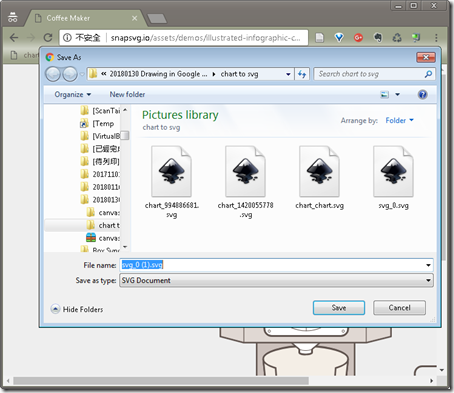The image size is (454, 393).
Task: Select chart_994886681.svg file
Action: pos(172,182)
